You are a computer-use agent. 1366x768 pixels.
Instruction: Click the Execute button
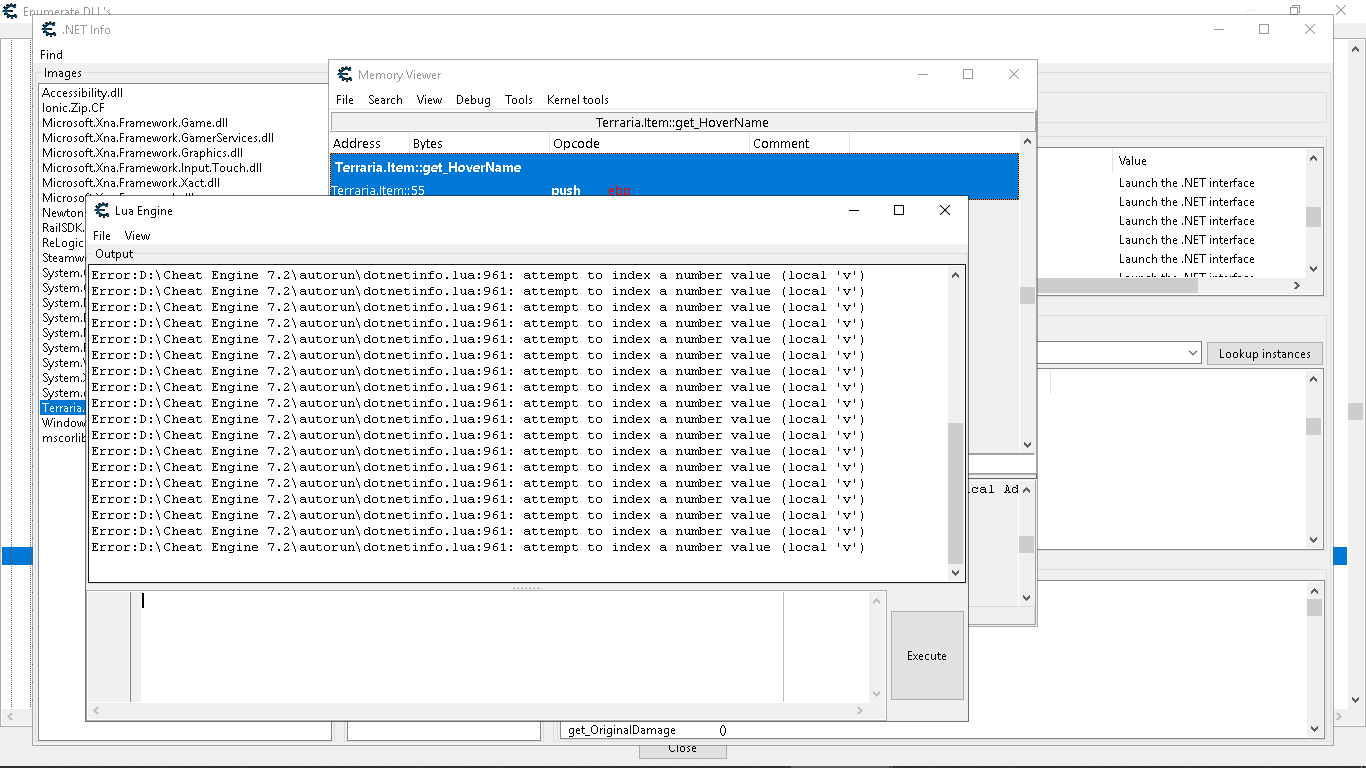click(926, 656)
